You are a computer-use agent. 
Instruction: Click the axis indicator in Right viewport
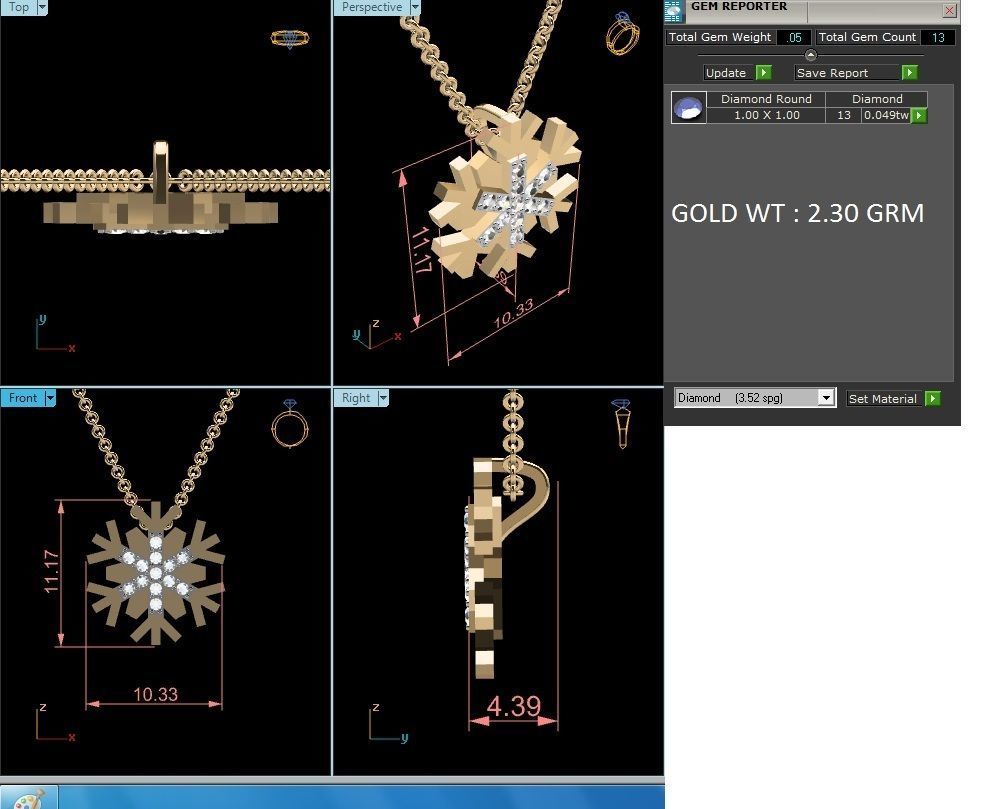coord(388,724)
